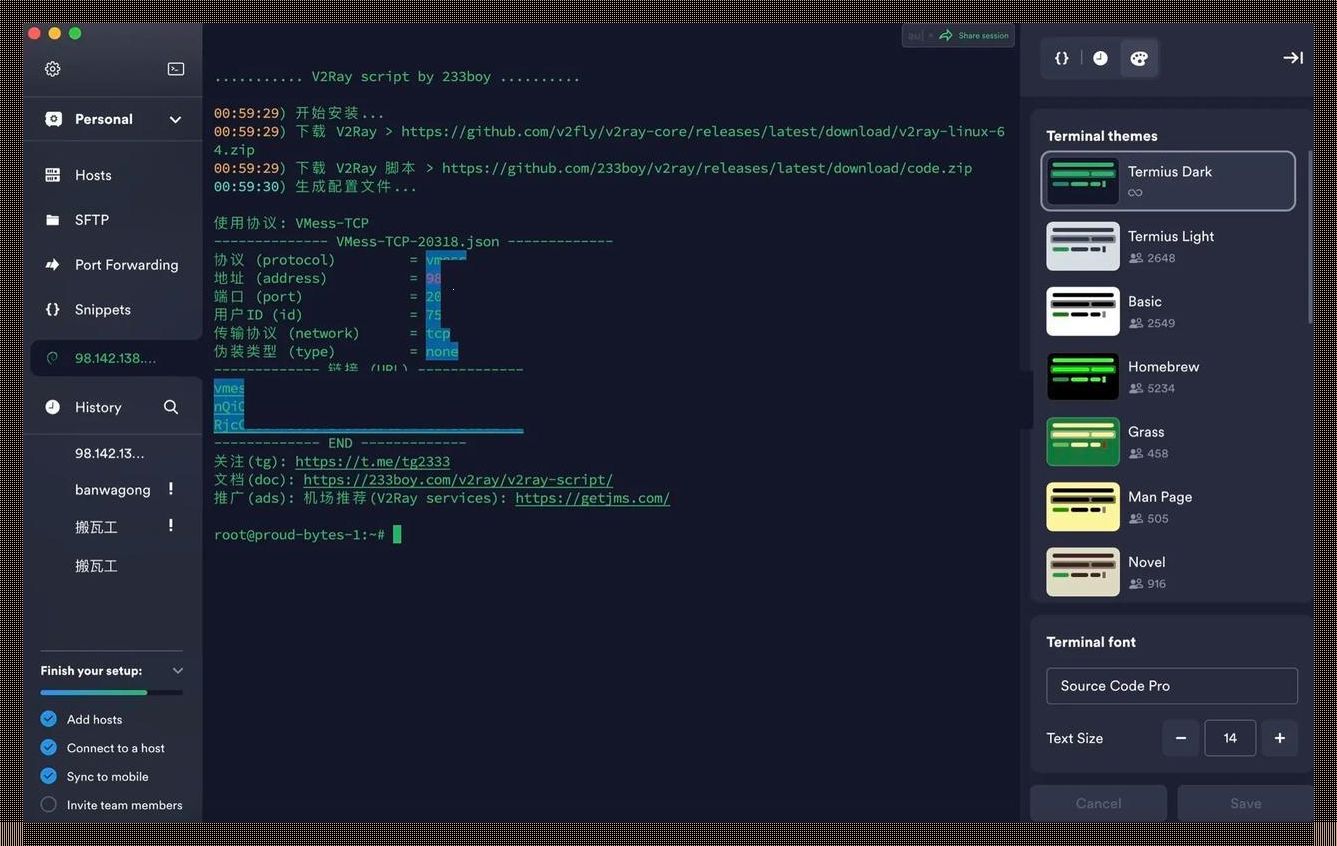Collapse the right side panel with arrow icon
Viewport: 1337px width, 846px height.
coord(1293,58)
